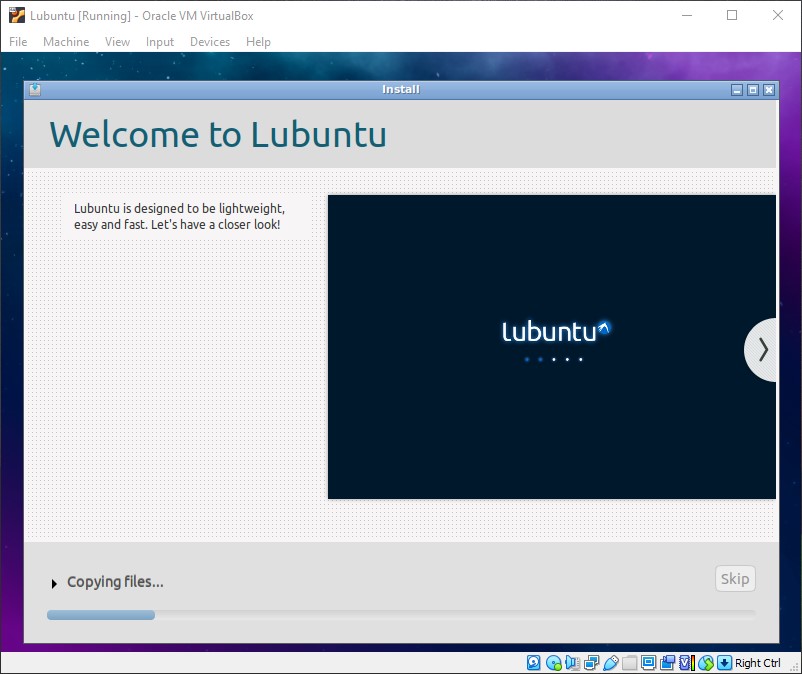Click the display settings status icon
Viewport: 802px width, 674px height.
[646, 662]
